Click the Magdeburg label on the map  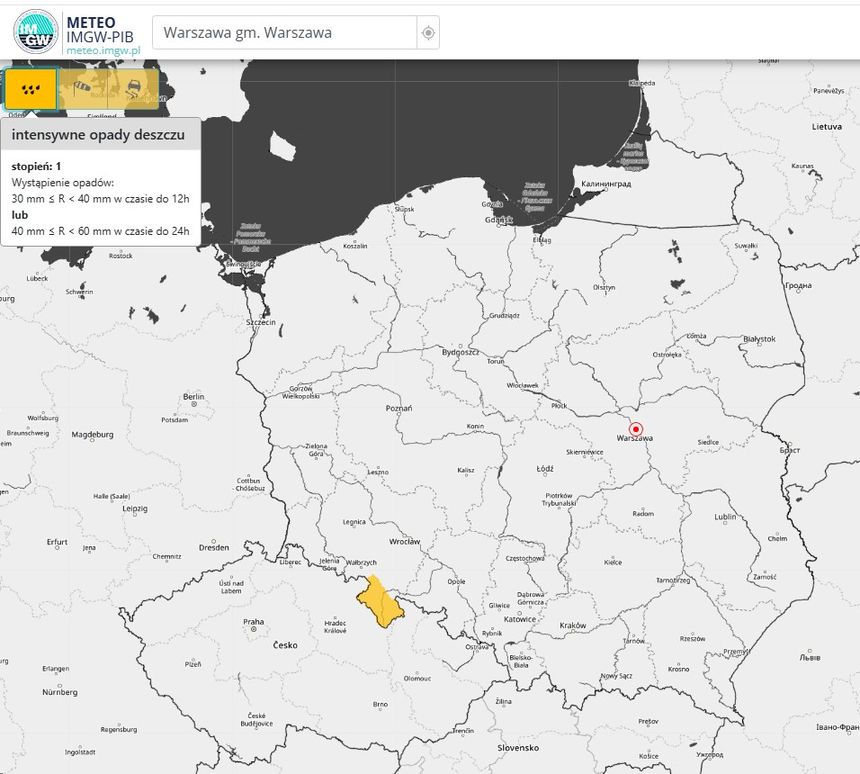[x=92, y=434]
